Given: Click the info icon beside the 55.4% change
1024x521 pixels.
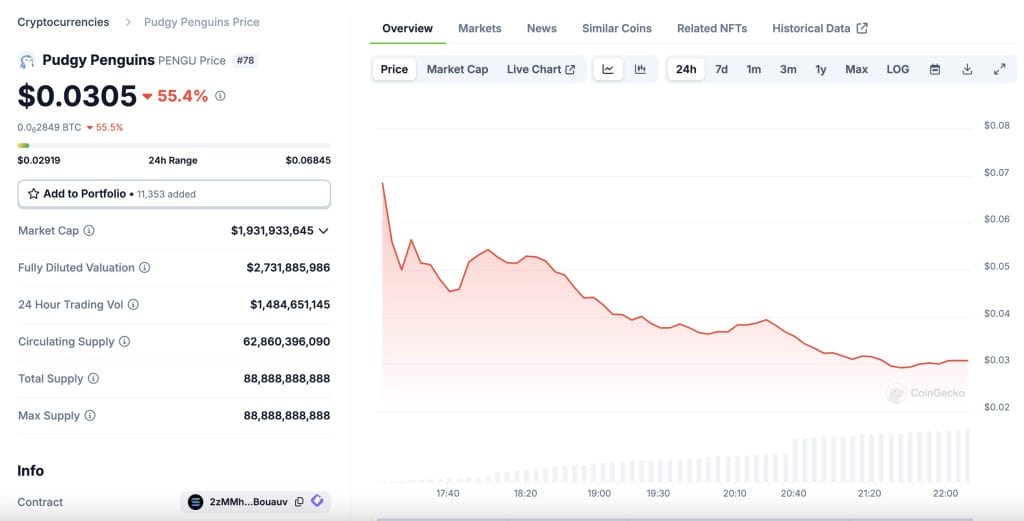Looking at the screenshot, I should point(220,96).
